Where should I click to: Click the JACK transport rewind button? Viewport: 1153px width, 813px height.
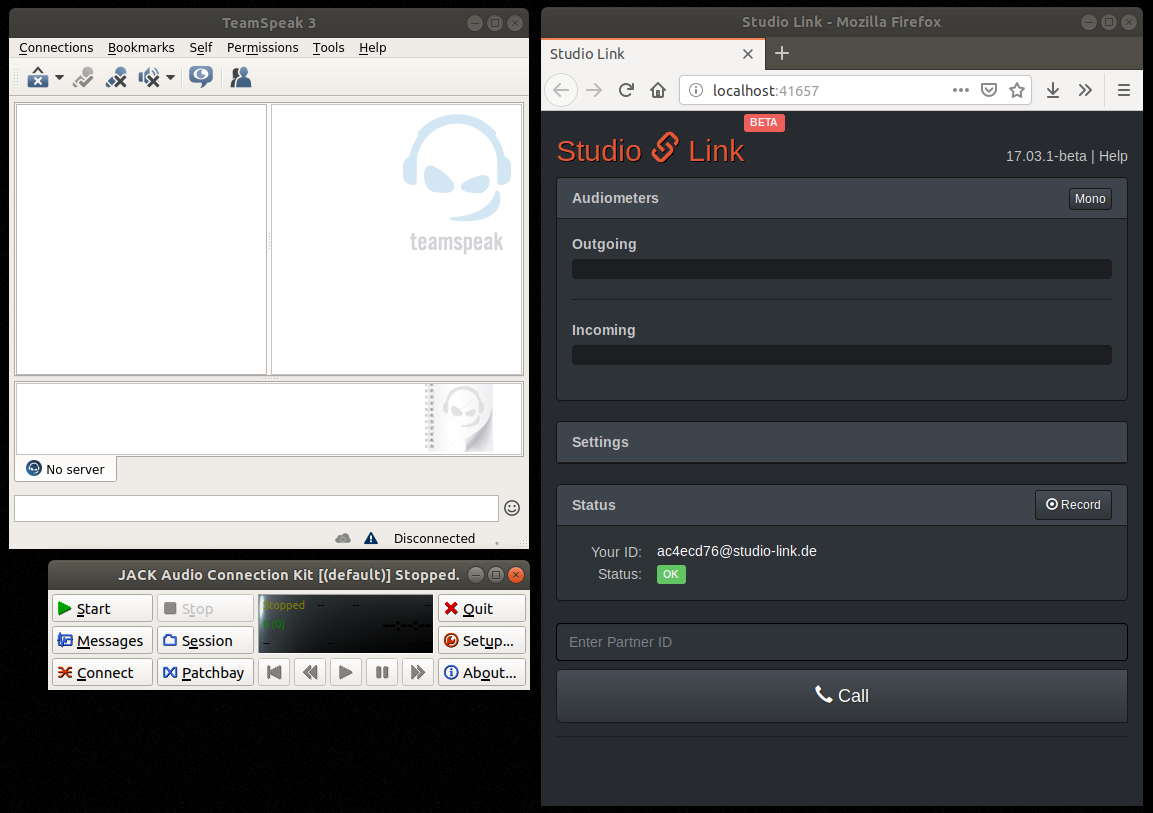click(310, 673)
